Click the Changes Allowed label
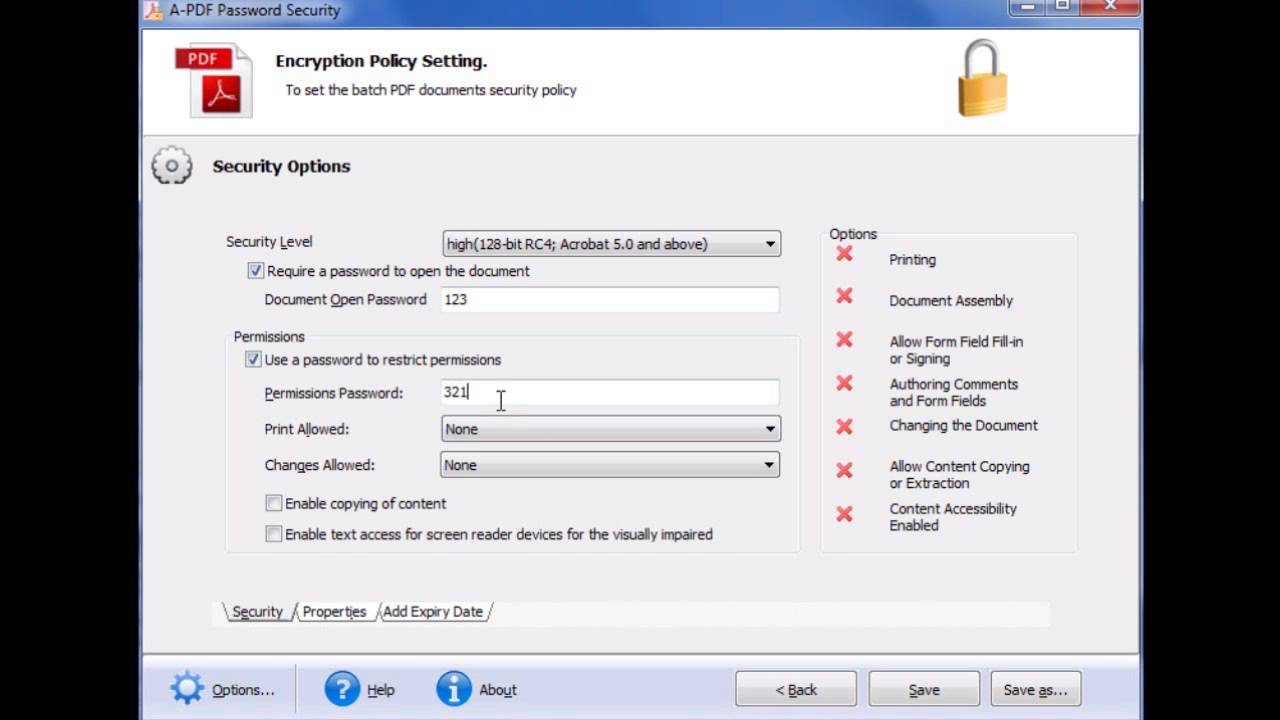The height and width of the screenshot is (720, 1280). [x=319, y=465]
